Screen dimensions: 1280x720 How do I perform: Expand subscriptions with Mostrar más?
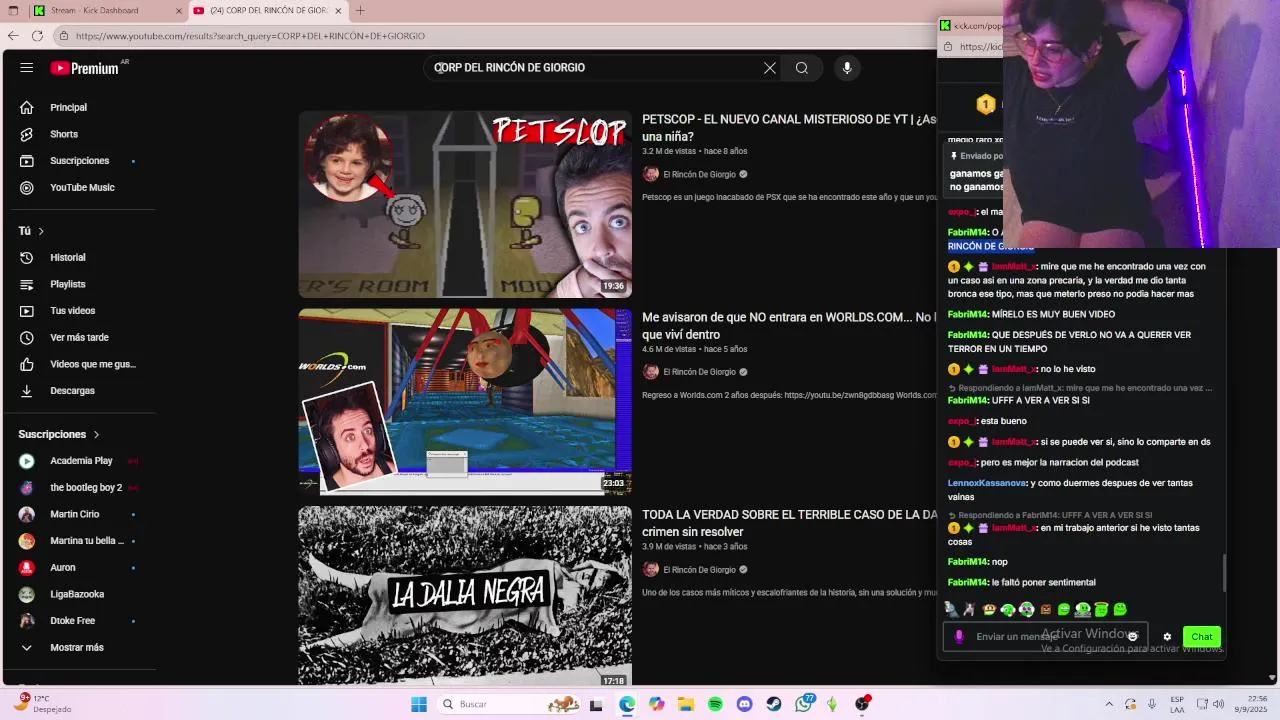click(78, 647)
